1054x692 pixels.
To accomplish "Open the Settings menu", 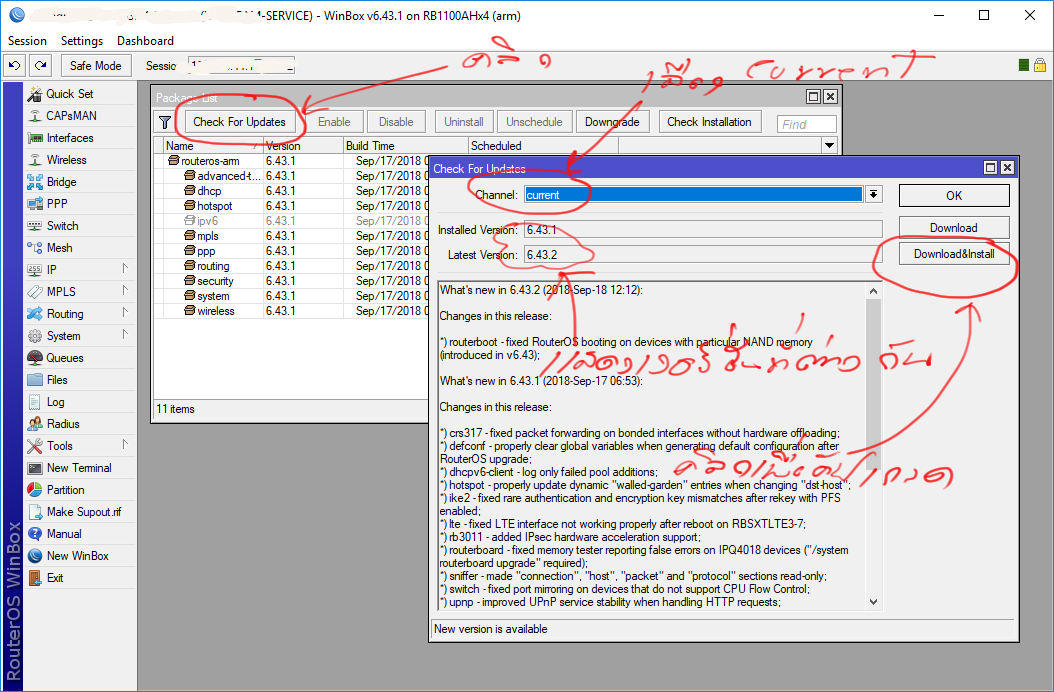I will click(82, 41).
